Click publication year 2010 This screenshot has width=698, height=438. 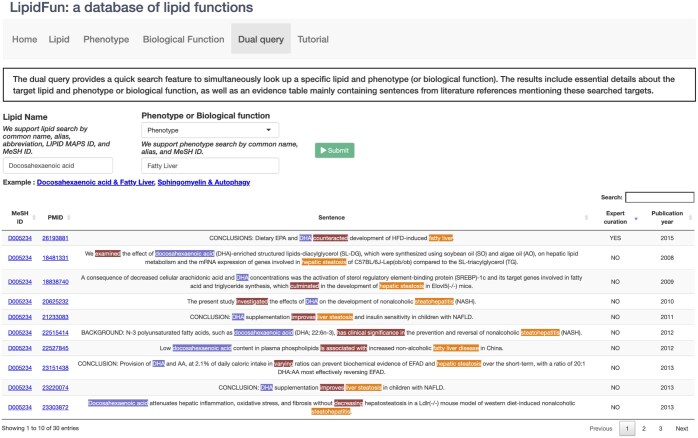point(667,301)
